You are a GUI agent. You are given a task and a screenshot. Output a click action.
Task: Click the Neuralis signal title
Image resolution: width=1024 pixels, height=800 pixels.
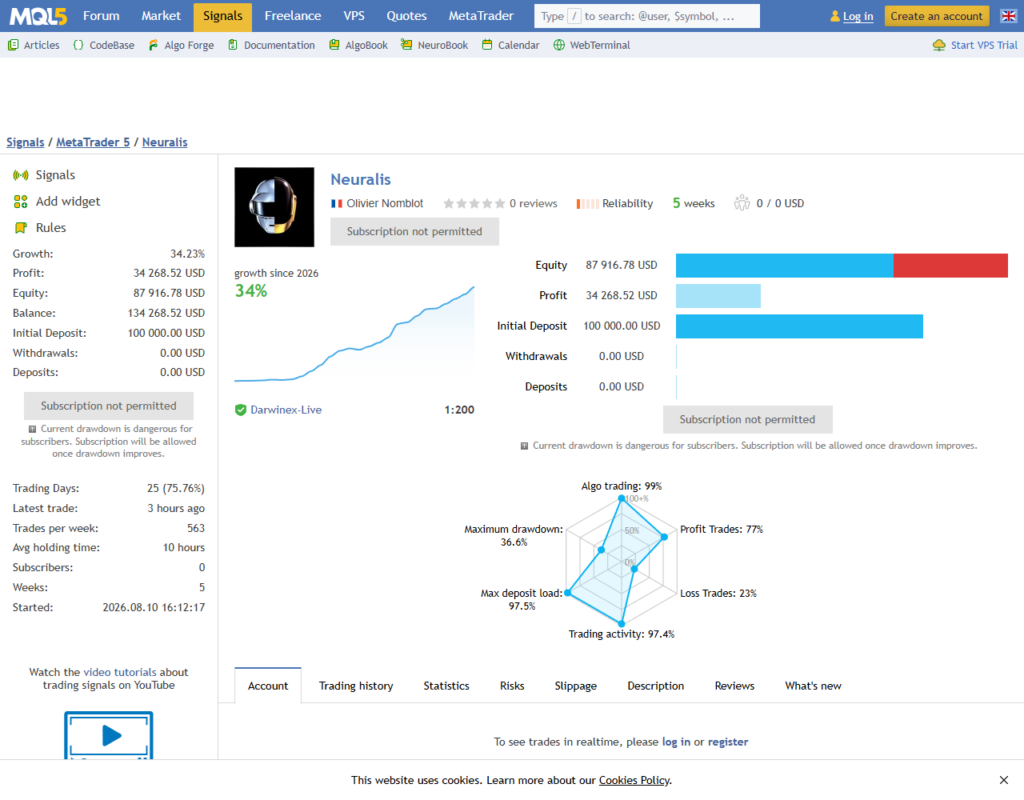(x=360, y=180)
